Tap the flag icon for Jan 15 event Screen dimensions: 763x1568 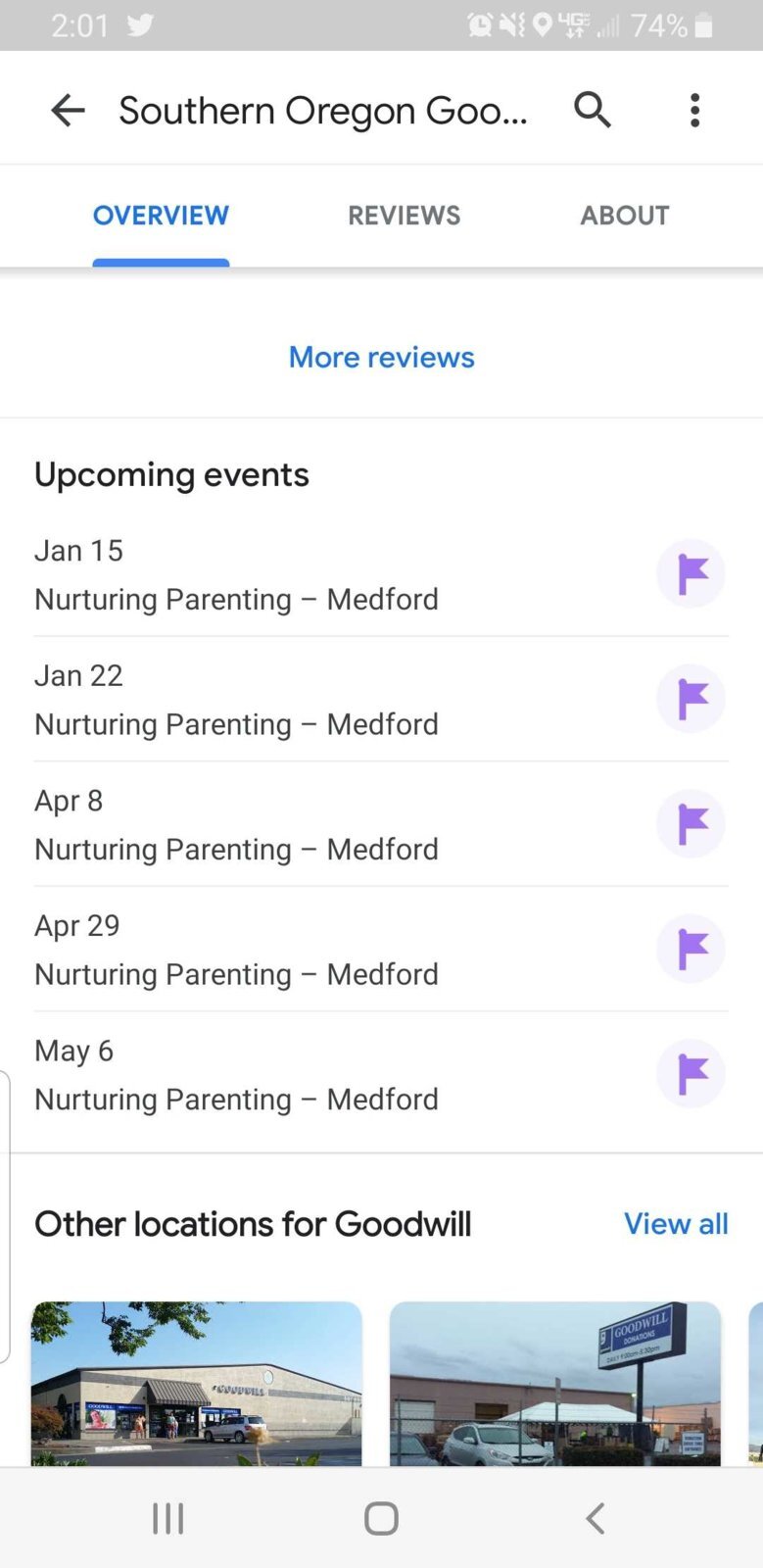click(691, 573)
